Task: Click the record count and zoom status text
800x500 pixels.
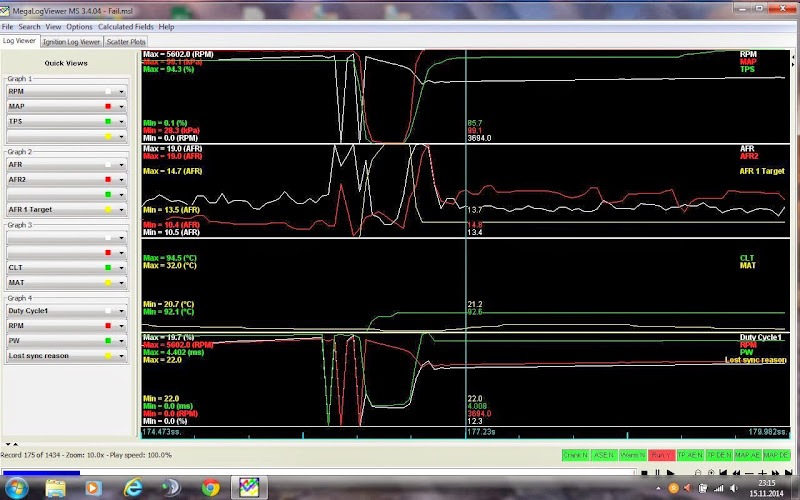Action: tap(86, 455)
